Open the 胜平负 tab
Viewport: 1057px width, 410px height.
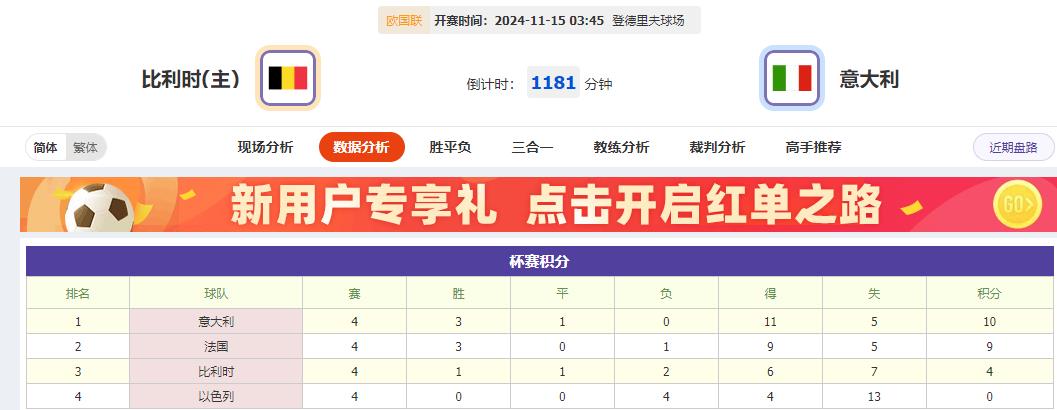pyautogui.click(x=450, y=147)
